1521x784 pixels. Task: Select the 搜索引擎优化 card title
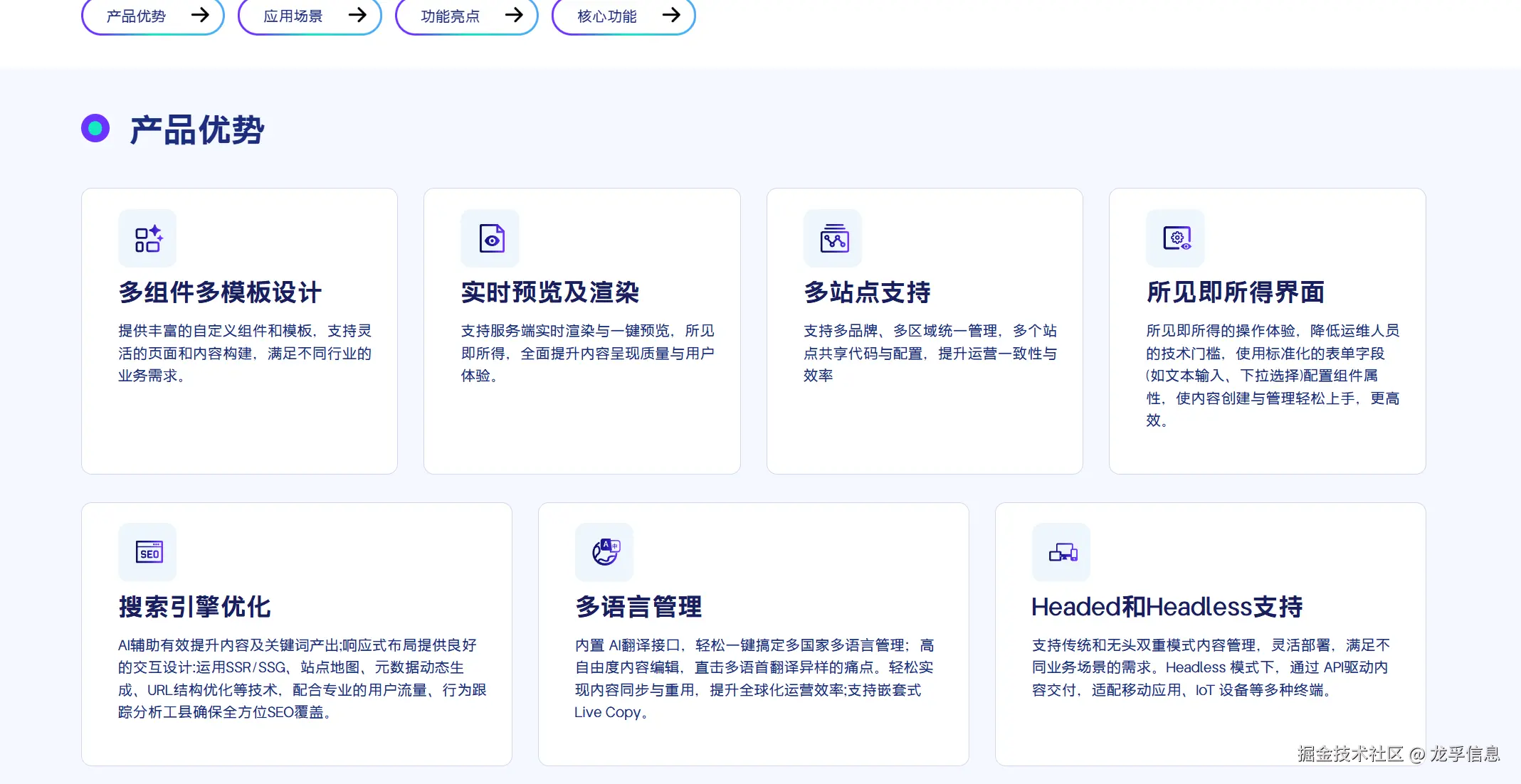click(x=194, y=607)
